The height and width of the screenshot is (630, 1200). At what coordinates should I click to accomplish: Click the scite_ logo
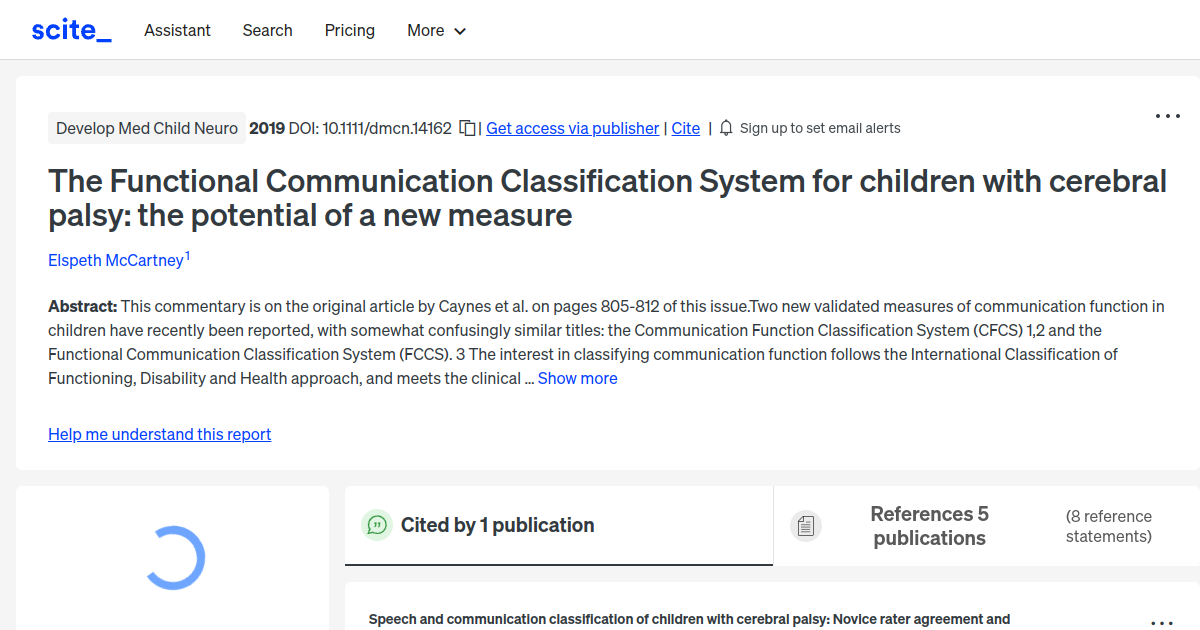click(x=71, y=29)
